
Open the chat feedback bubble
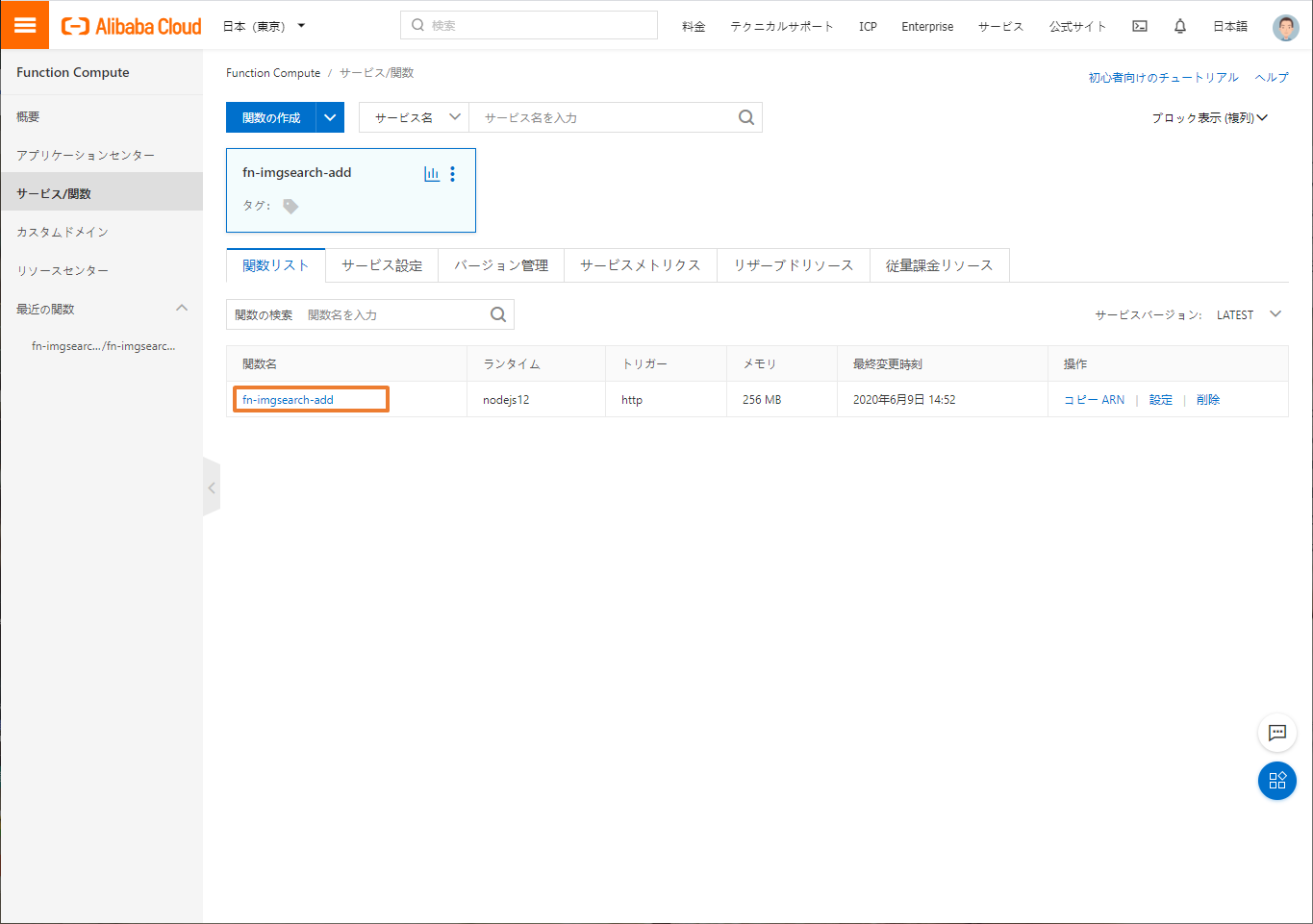1277,733
